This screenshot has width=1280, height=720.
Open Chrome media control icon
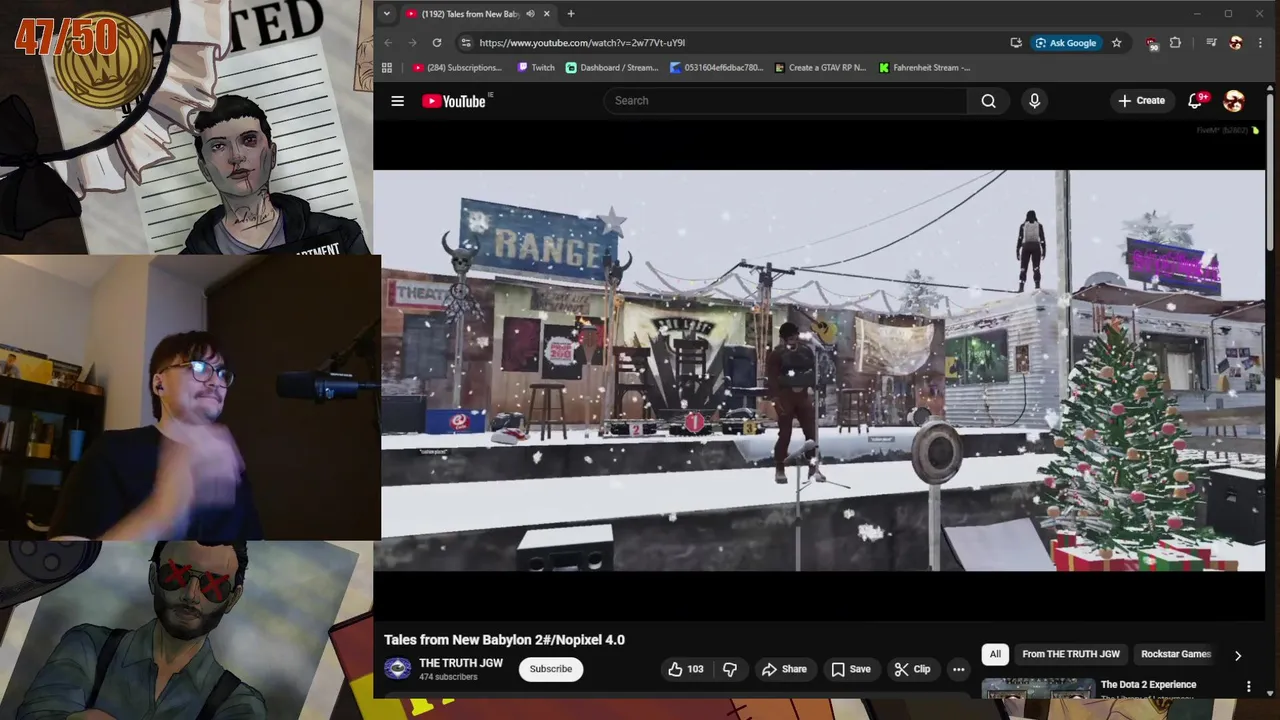pos(1211,43)
